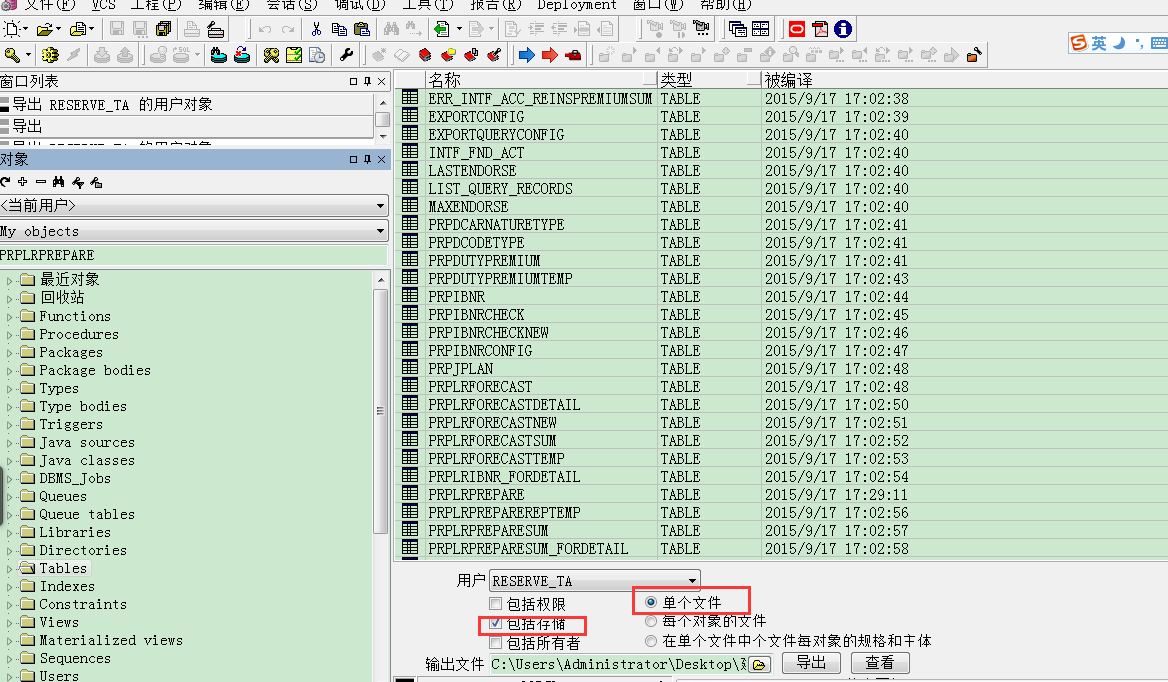Image resolution: width=1168 pixels, height=682 pixels.
Task: Click the 输出文件 path input field
Action: (618, 664)
